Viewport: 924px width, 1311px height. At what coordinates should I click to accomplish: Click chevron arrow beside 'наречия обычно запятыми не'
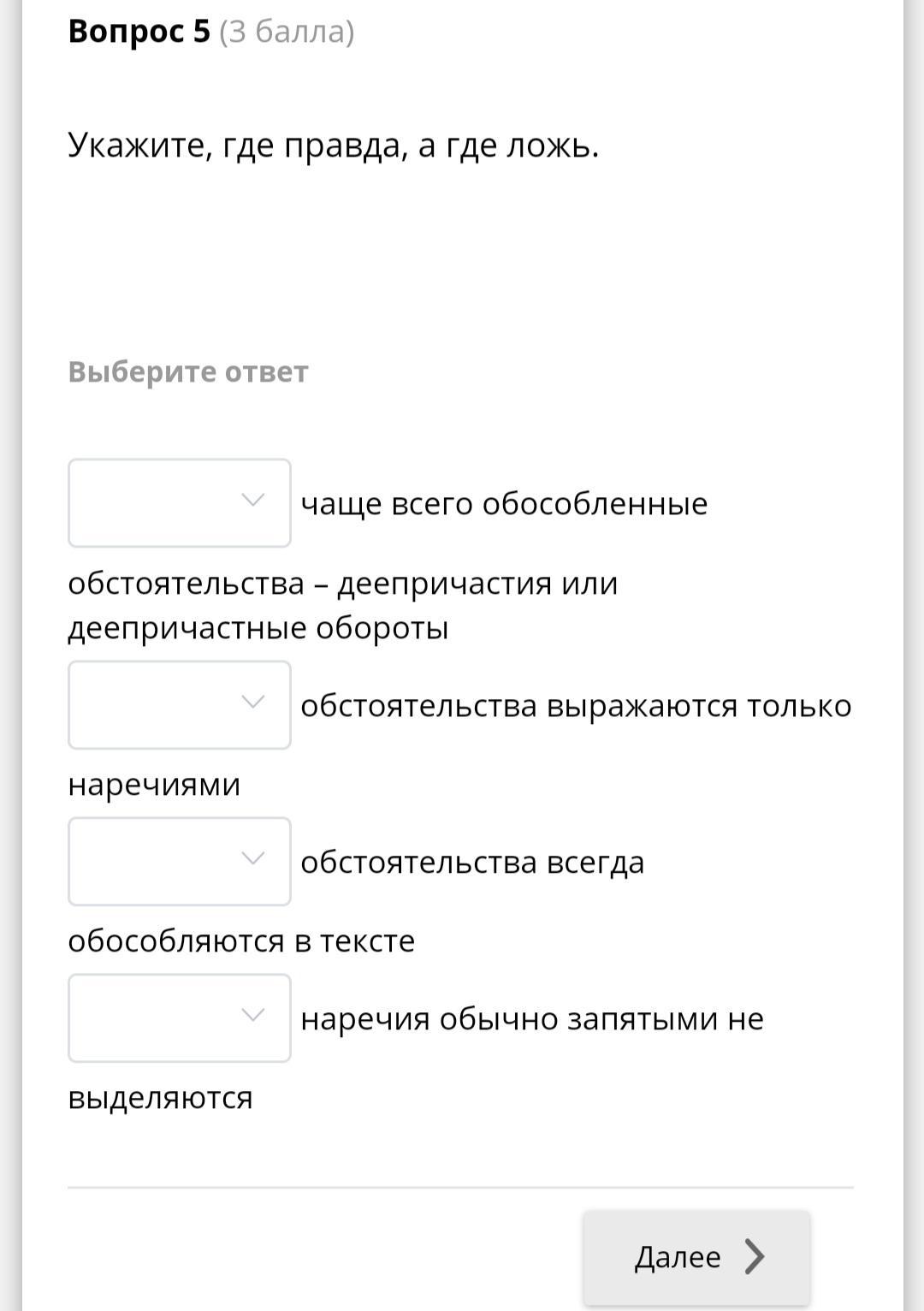252,1016
